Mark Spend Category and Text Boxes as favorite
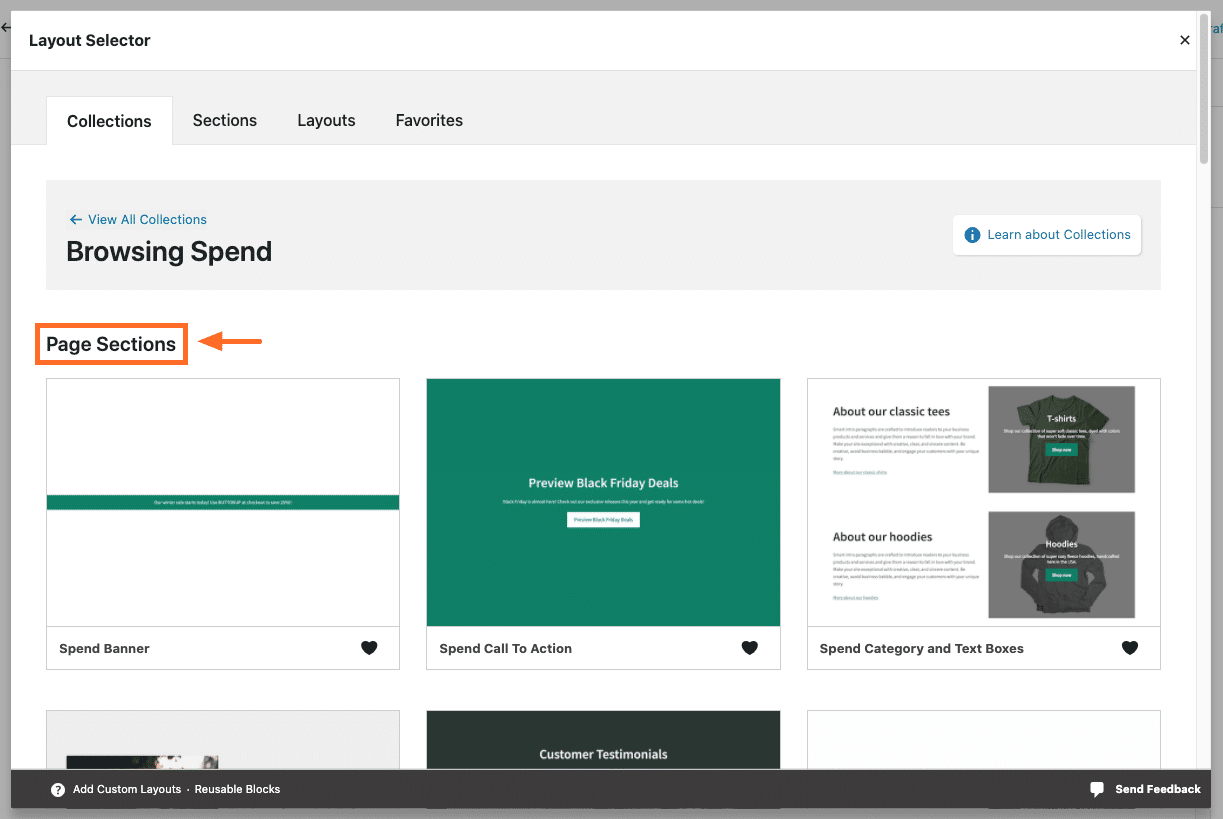1223x819 pixels. click(x=1130, y=648)
